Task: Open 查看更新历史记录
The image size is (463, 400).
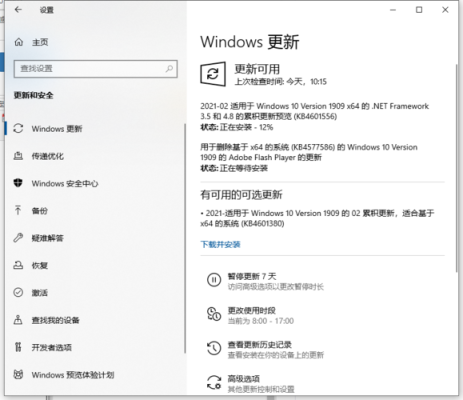Action: pos(260,344)
